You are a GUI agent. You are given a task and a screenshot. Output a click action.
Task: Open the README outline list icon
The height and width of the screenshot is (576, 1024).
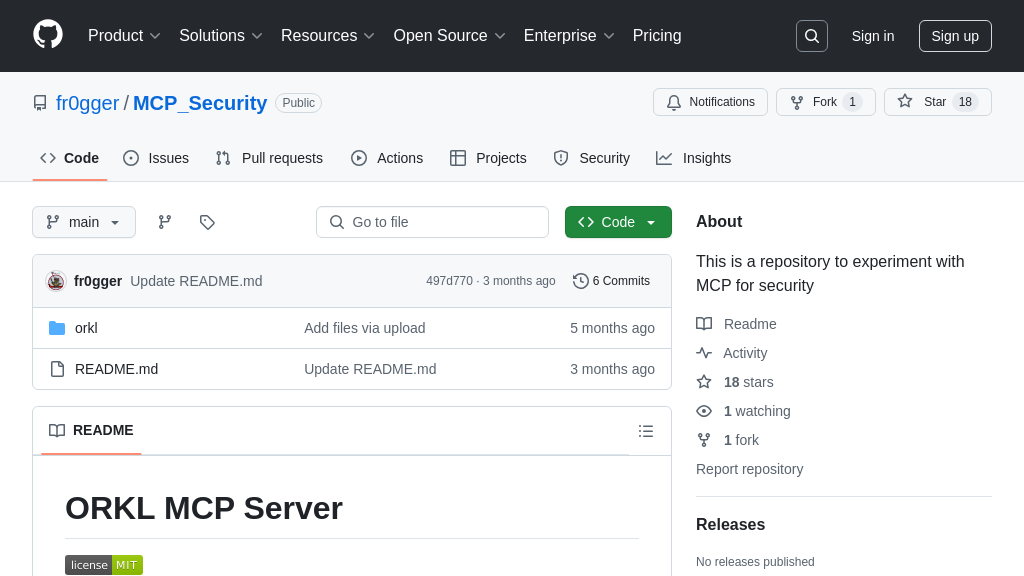click(x=646, y=431)
